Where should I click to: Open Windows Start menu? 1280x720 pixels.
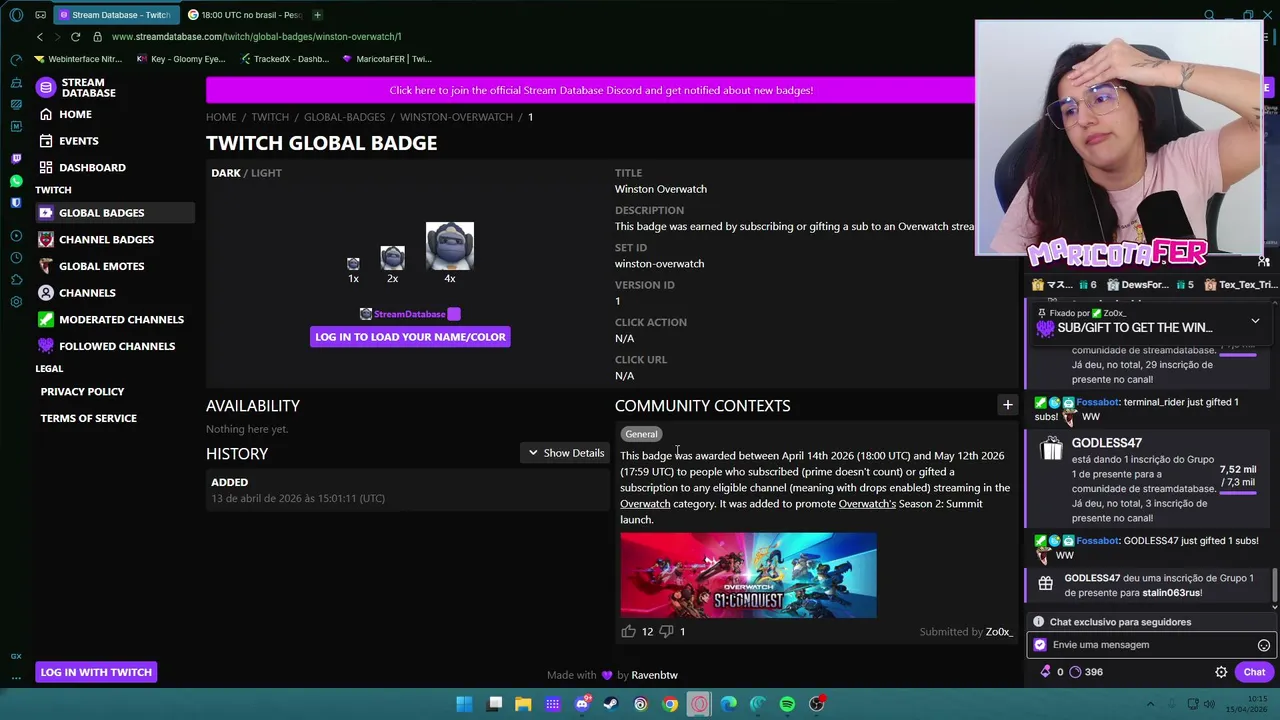pos(464,704)
